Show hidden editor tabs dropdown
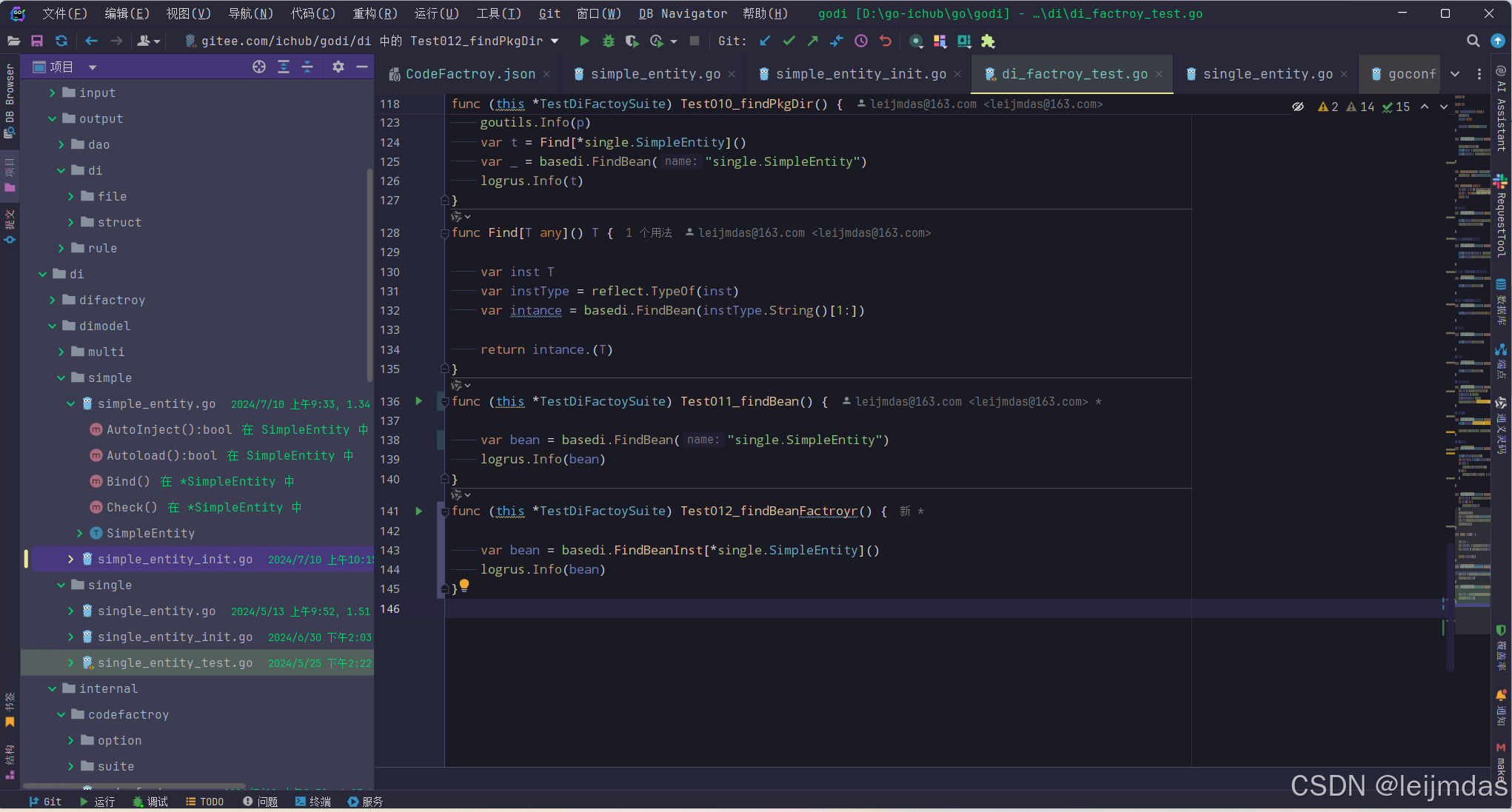Screen dimensions: 1512x812 (x=1454, y=74)
